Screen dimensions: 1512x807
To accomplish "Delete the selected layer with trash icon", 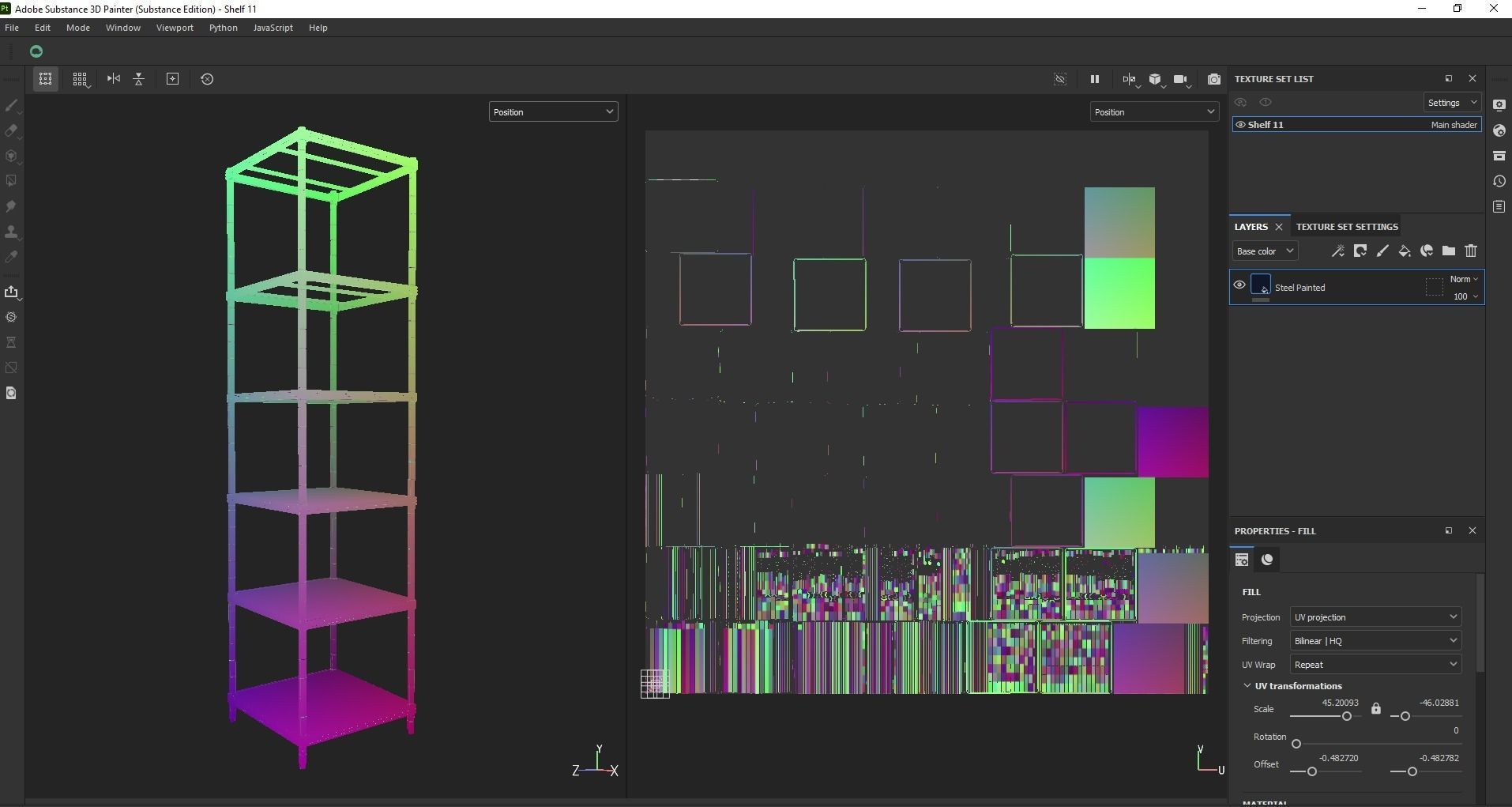I will (1471, 251).
